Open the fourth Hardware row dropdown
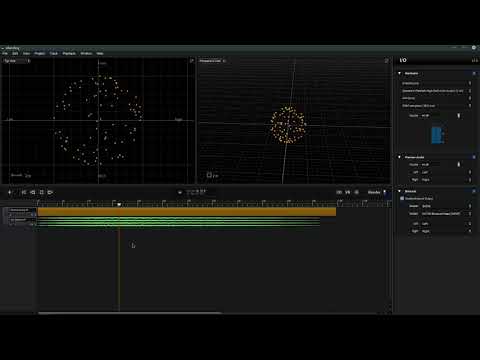This screenshot has height=360, width=480. (437, 106)
